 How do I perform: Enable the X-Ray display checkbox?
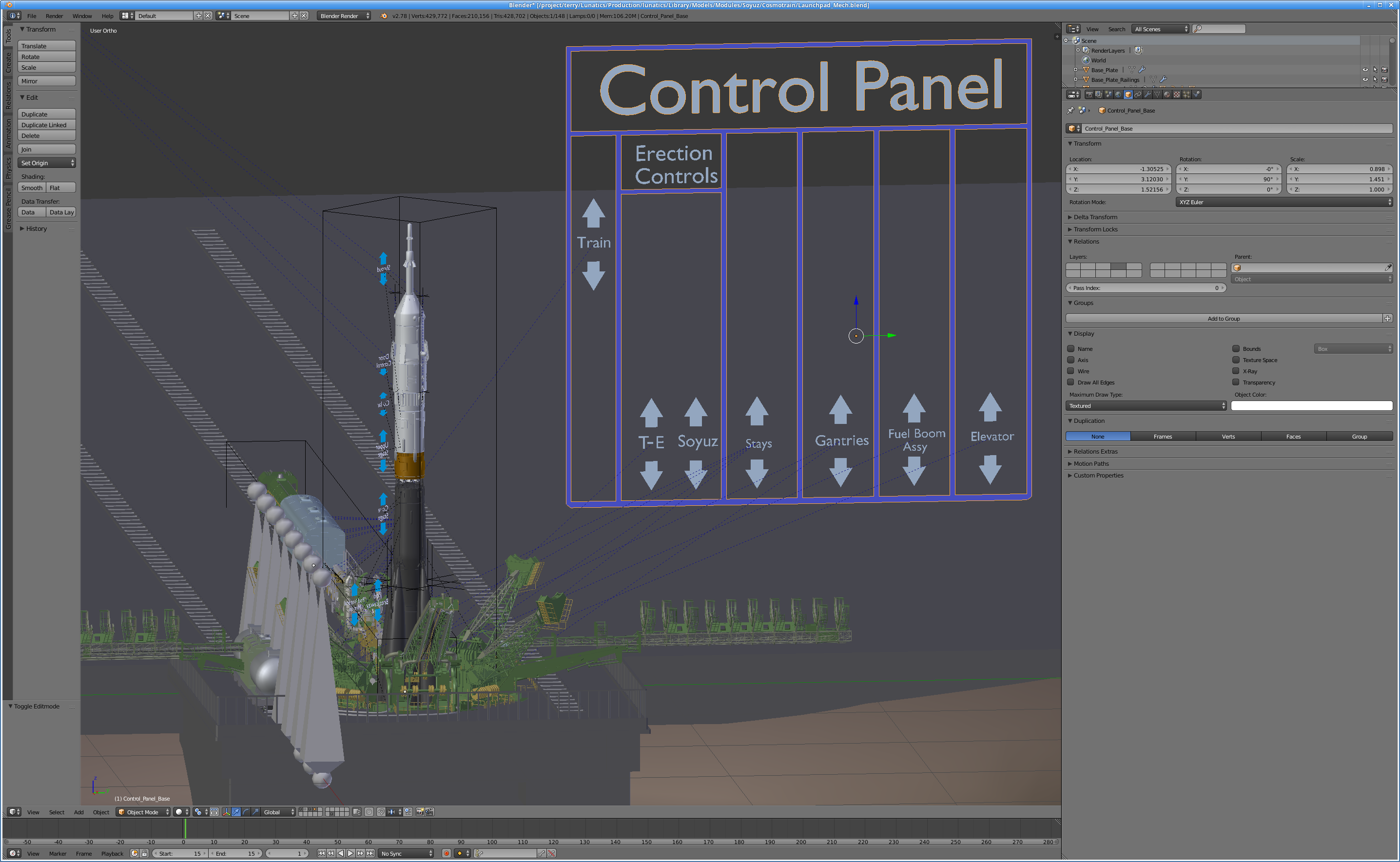coord(1236,371)
